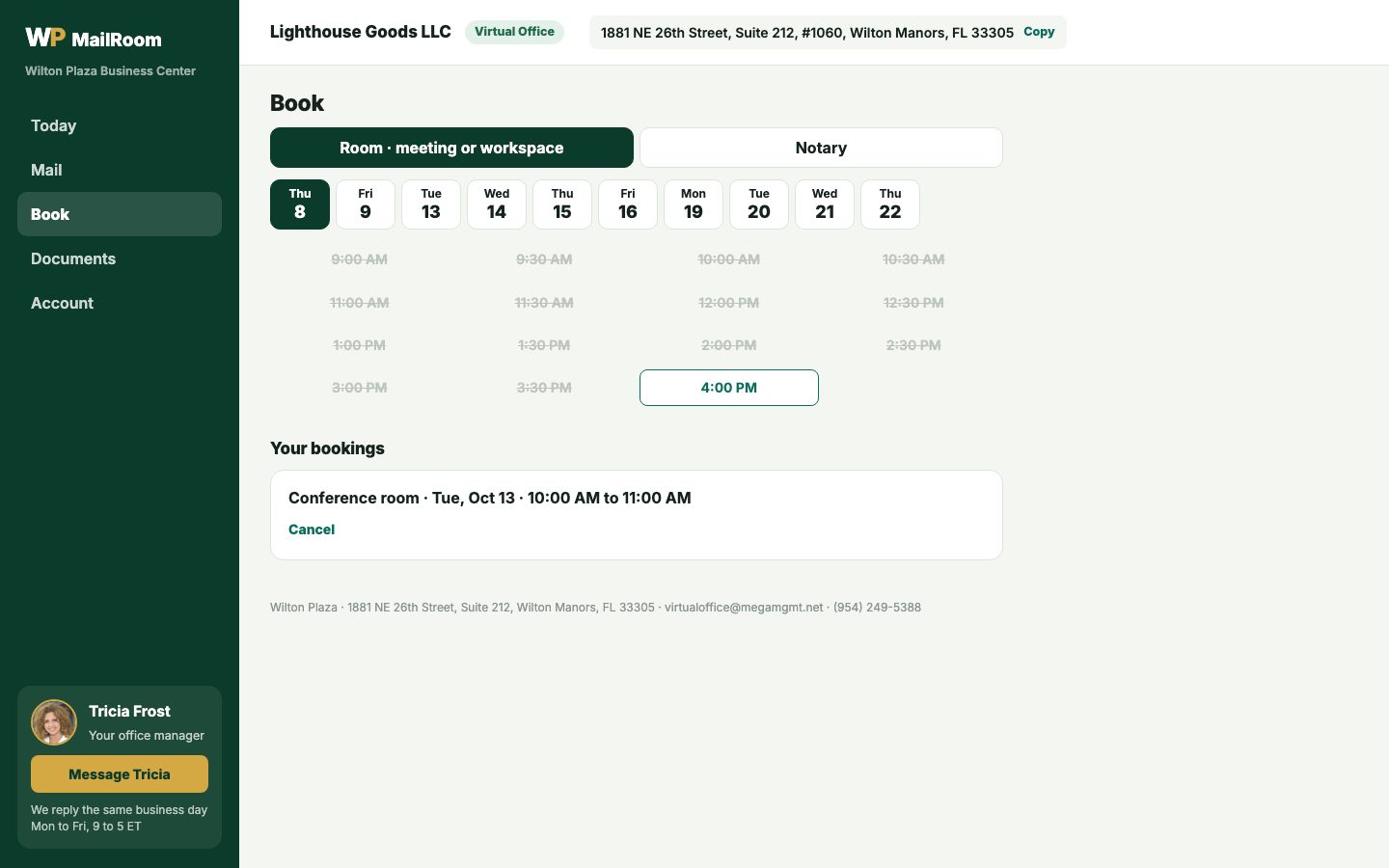The width and height of the screenshot is (1389, 868).
Task: Pick Thursday the 15th
Action: pos(562,204)
